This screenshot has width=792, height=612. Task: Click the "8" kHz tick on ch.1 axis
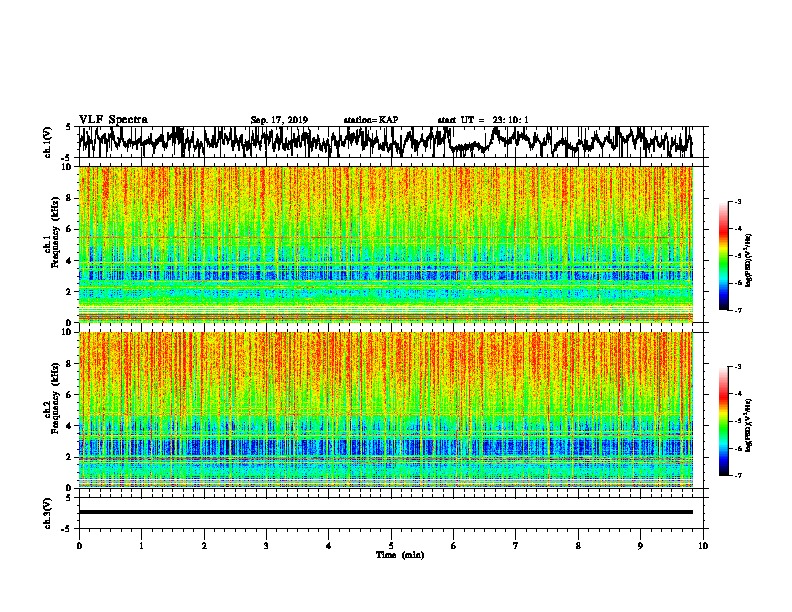pos(70,198)
